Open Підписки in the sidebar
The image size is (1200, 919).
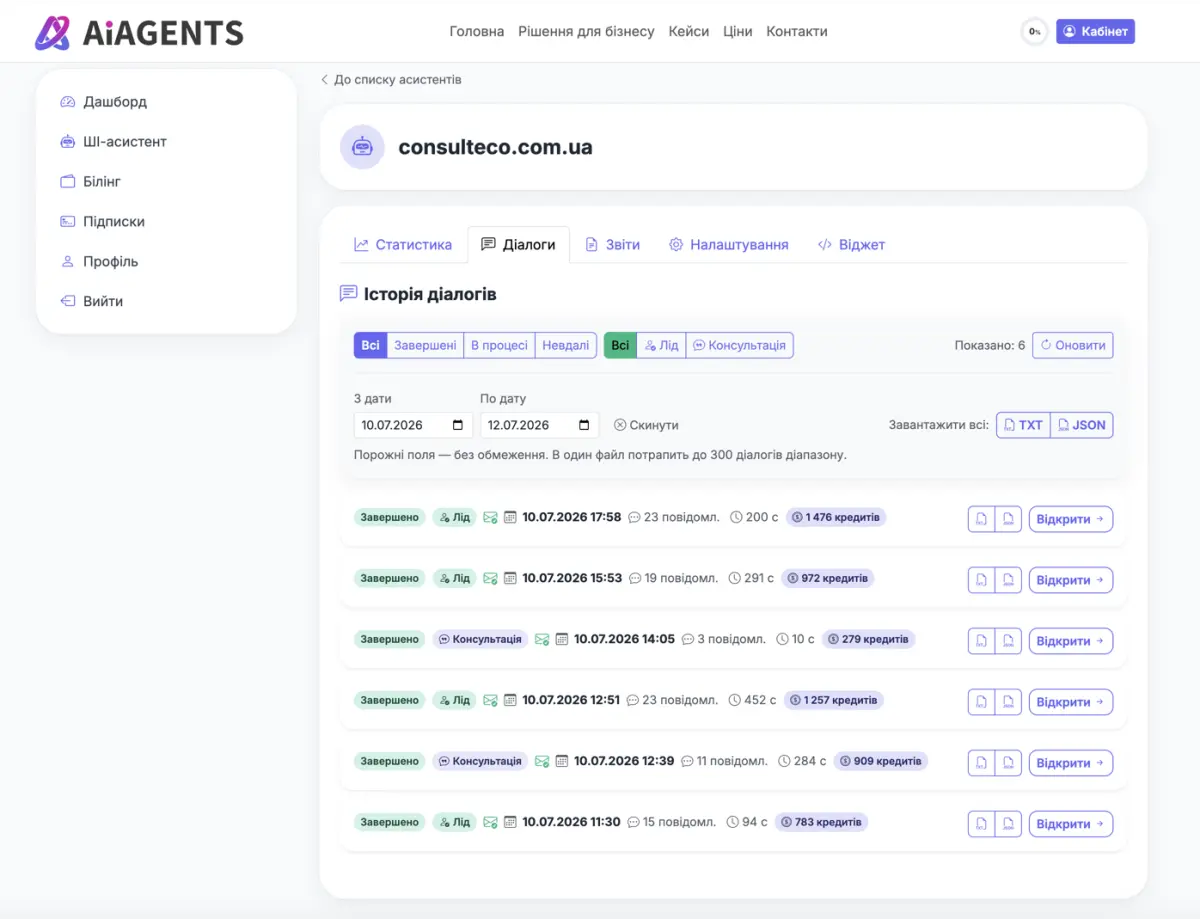(x=102, y=222)
